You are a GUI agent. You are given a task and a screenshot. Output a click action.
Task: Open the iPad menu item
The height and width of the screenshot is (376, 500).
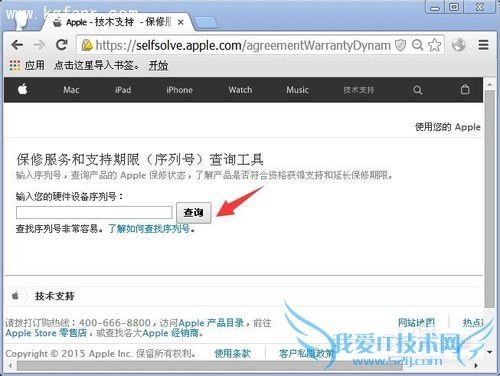pos(123,90)
